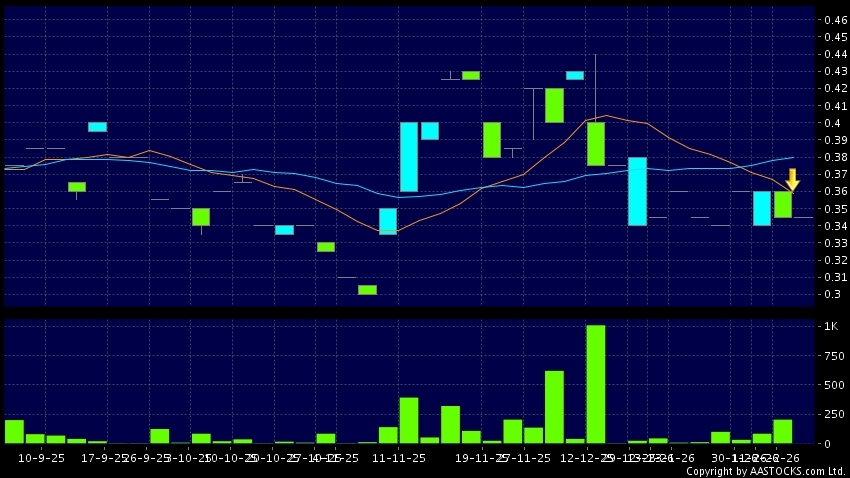Screen dimensions: 850x478
Task: Click the green candle with the long upper wick
Action: [x=596, y=144]
